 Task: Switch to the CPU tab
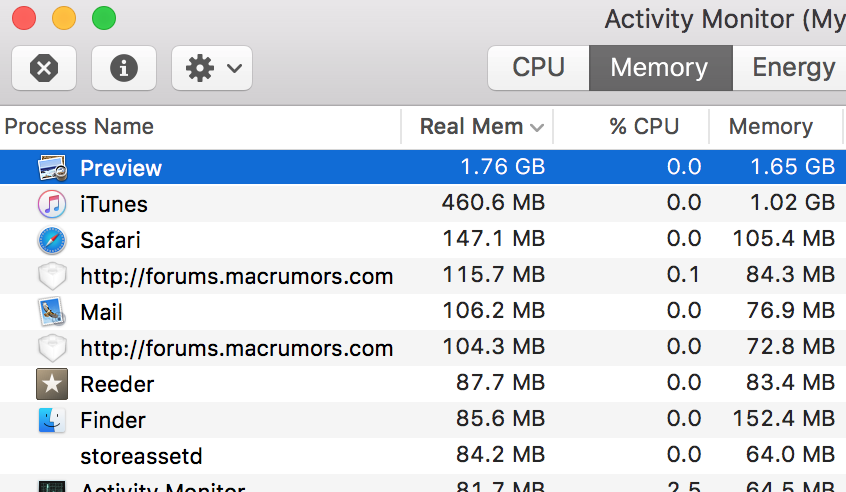coord(538,68)
